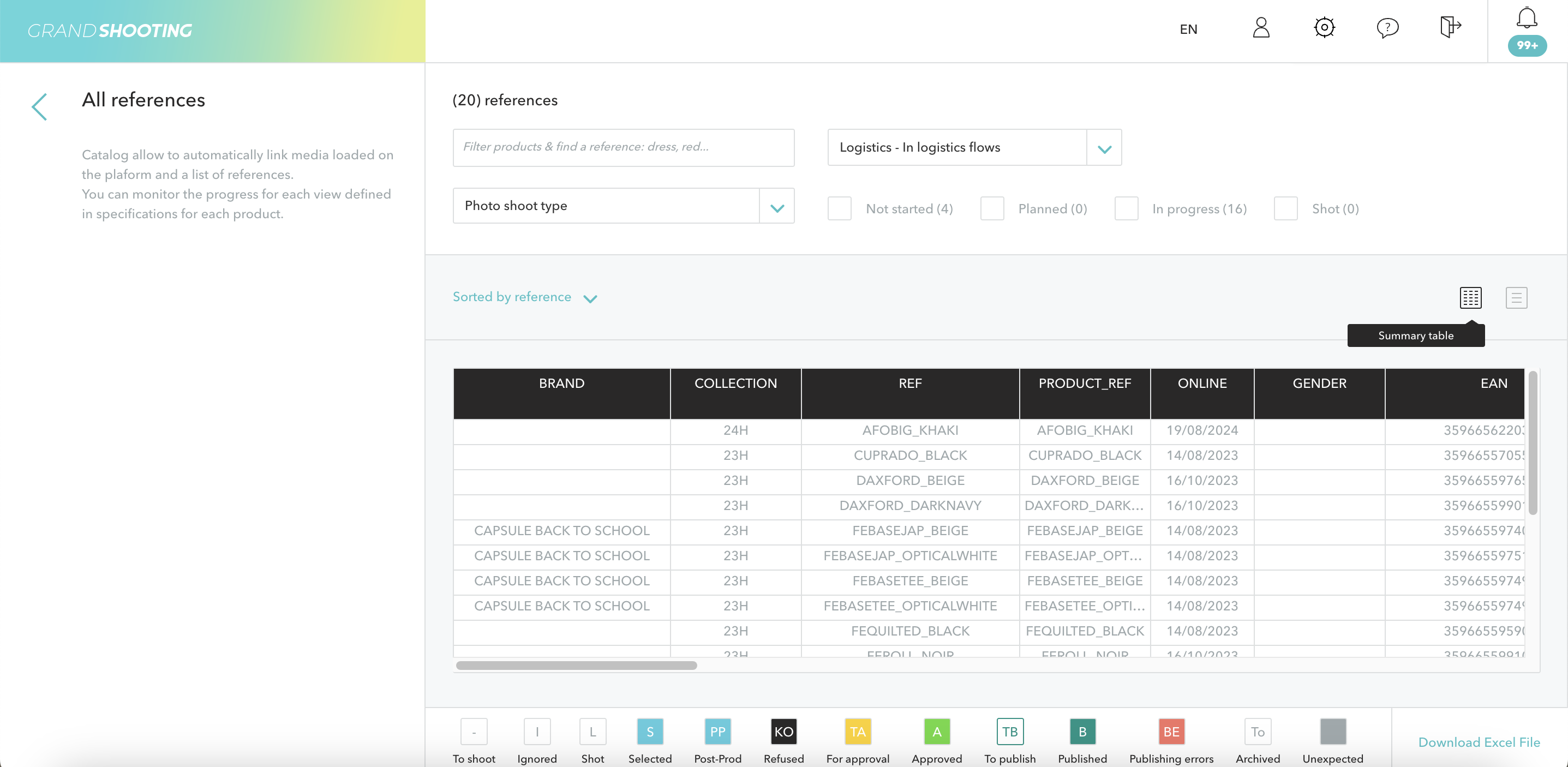
Task: Click the COLLECTION column header
Action: coord(735,383)
